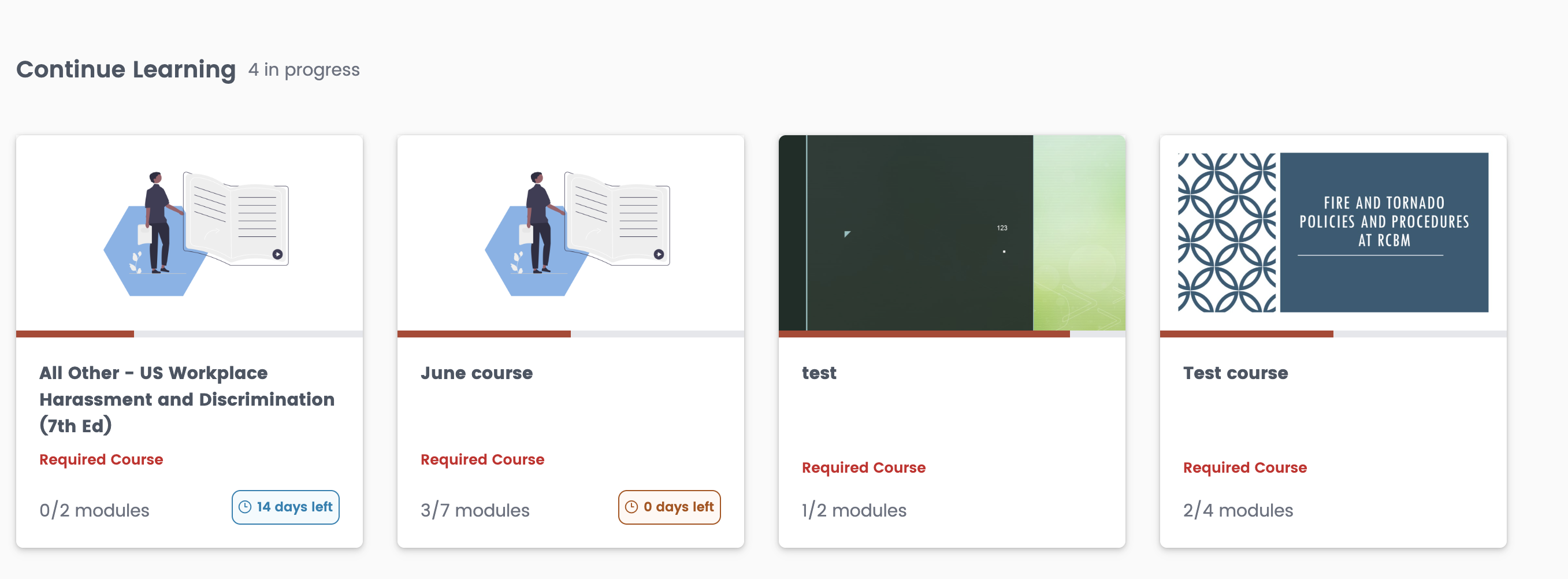Open the 'Test course' title
Screen dimensions: 1568x579
pyautogui.click(x=1235, y=373)
